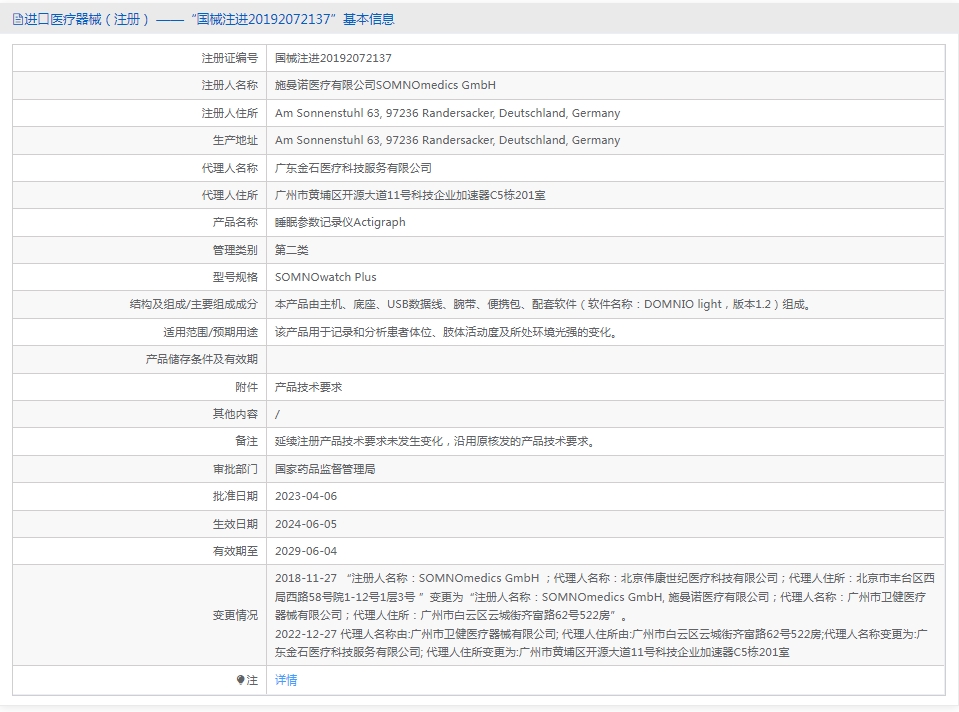Click the registrant name SOMNOmedics GmbH cell
Viewport: 959px width, 712px height.
click(x=385, y=86)
